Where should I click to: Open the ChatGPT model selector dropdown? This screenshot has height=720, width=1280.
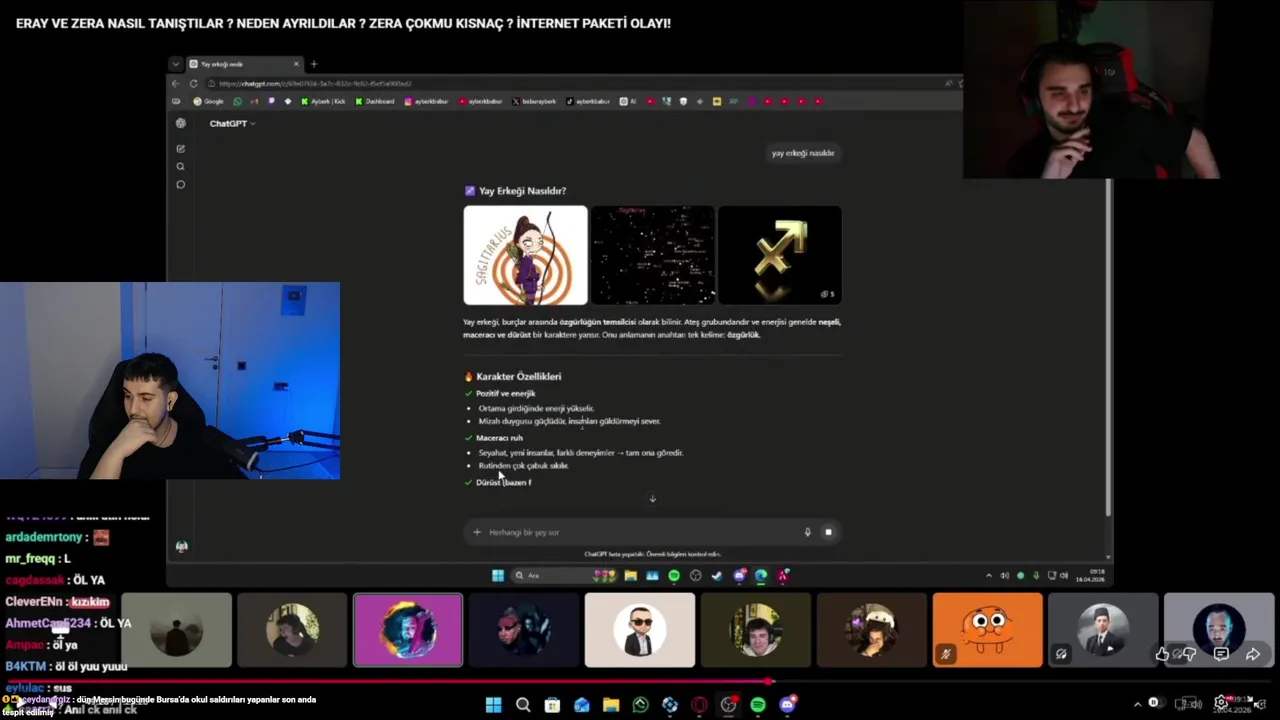[232, 123]
